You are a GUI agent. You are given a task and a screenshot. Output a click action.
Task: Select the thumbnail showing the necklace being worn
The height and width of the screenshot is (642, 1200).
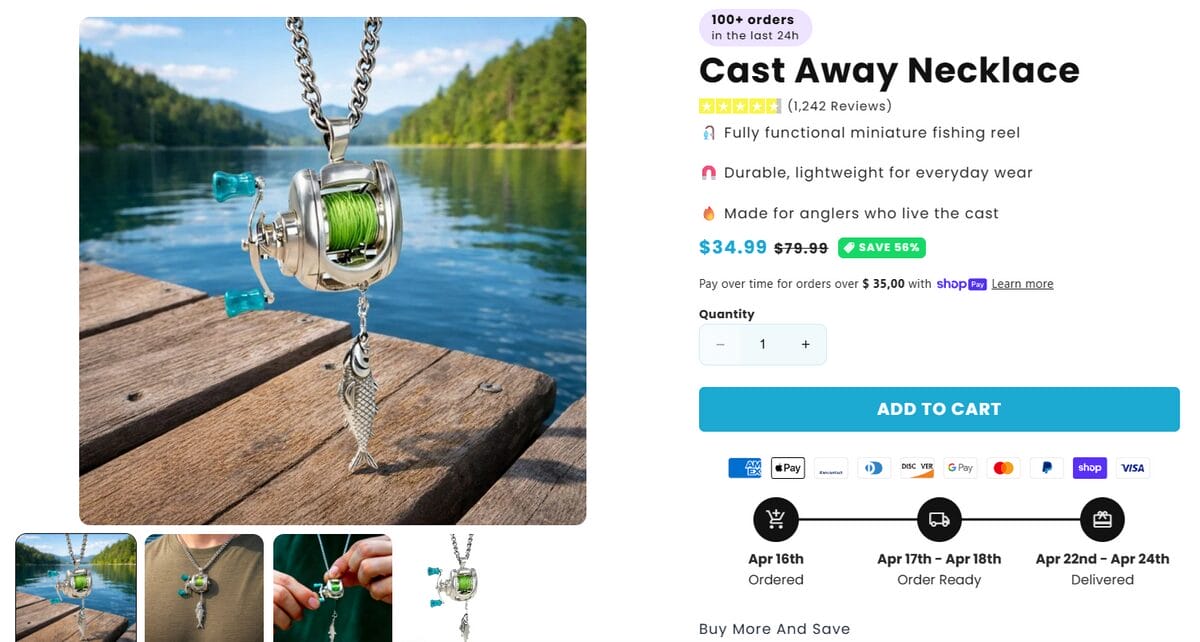point(203,589)
